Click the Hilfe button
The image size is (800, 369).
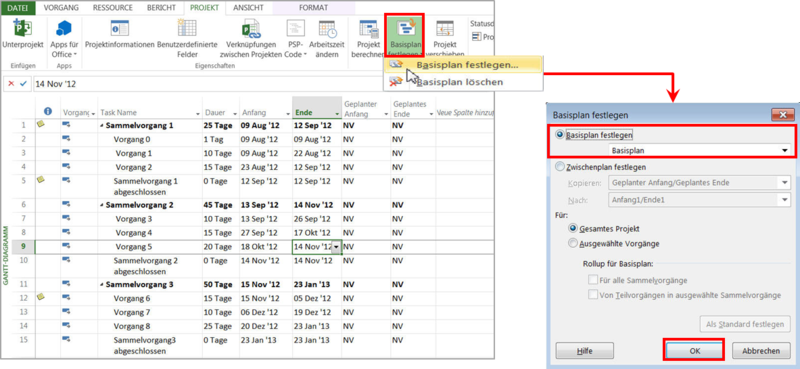(x=585, y=351)
